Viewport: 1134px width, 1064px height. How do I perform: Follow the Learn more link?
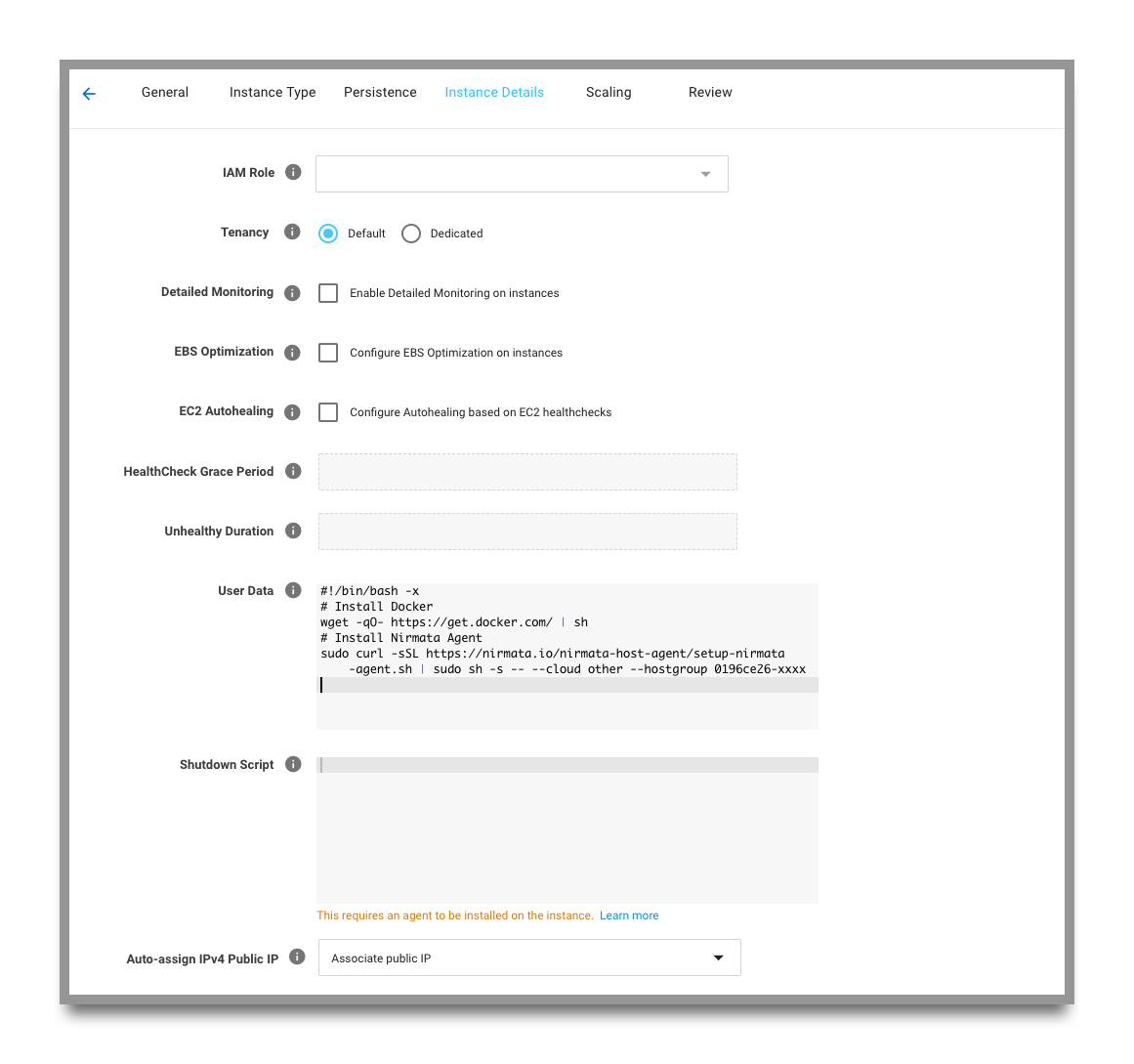point(629,915)
